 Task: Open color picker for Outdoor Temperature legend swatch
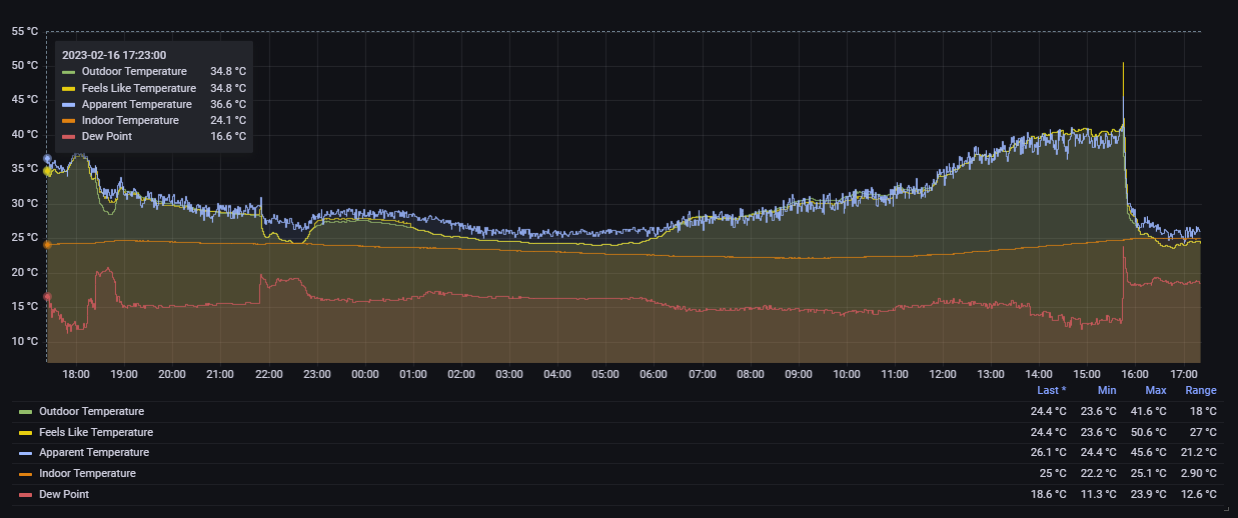[x=26, y=412]
